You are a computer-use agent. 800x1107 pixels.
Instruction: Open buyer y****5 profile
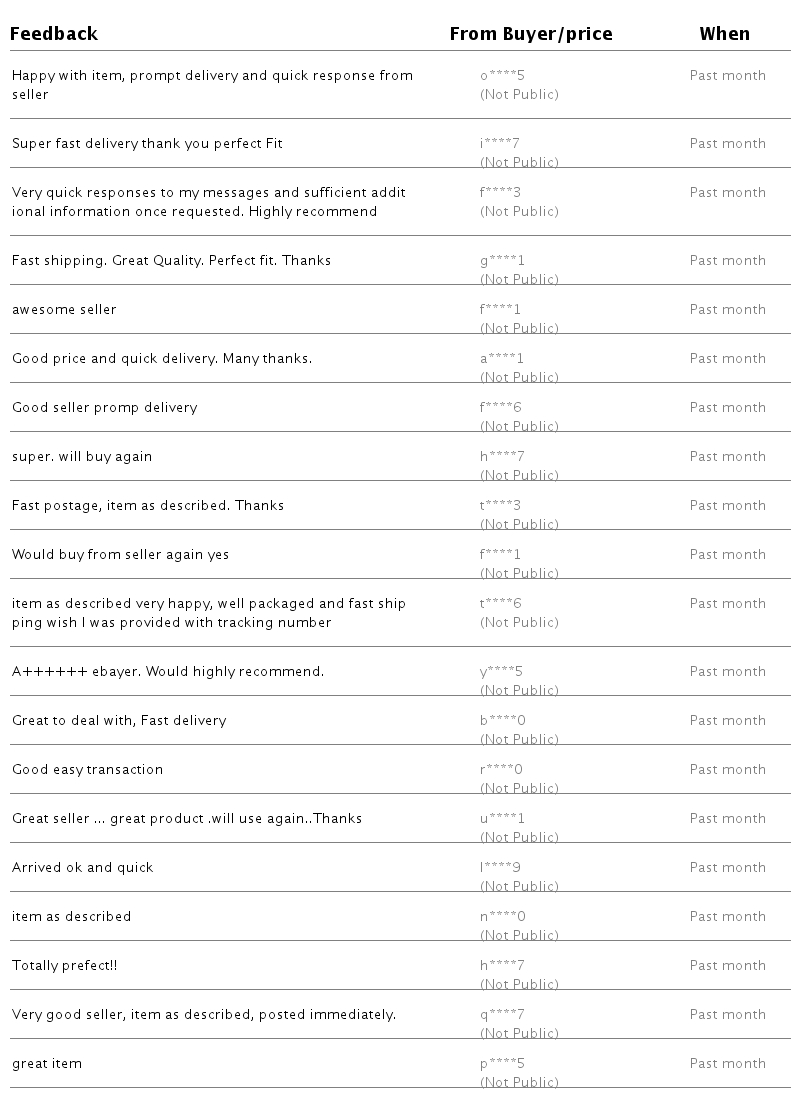pyautogui.click(x=502, y=672)
